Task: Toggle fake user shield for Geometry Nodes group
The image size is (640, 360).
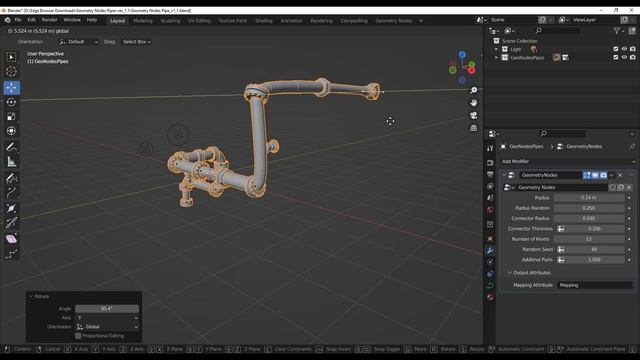Action: 612,187
